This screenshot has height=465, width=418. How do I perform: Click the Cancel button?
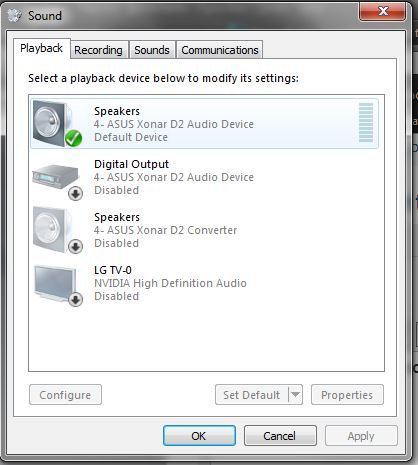[280, 436]
